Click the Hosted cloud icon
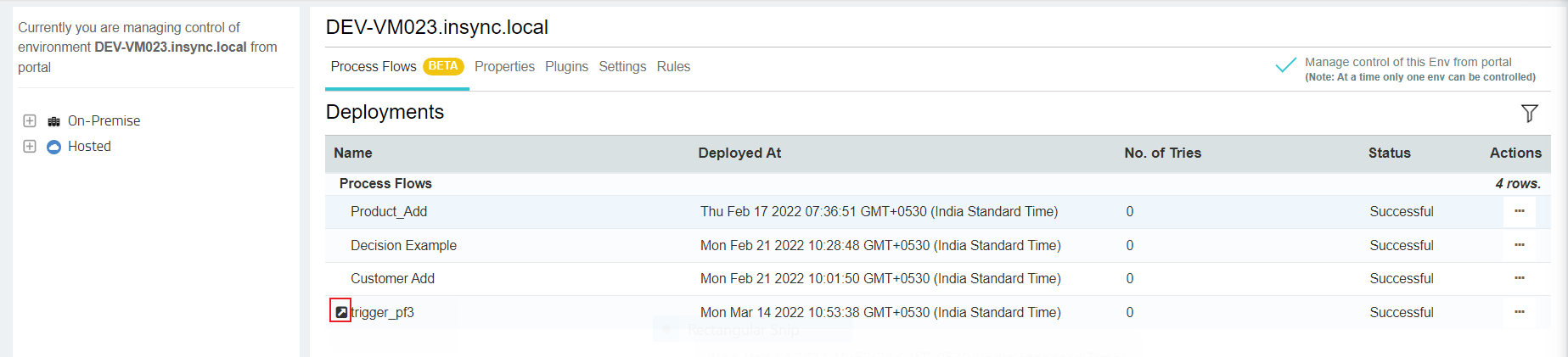 [53, 147]
